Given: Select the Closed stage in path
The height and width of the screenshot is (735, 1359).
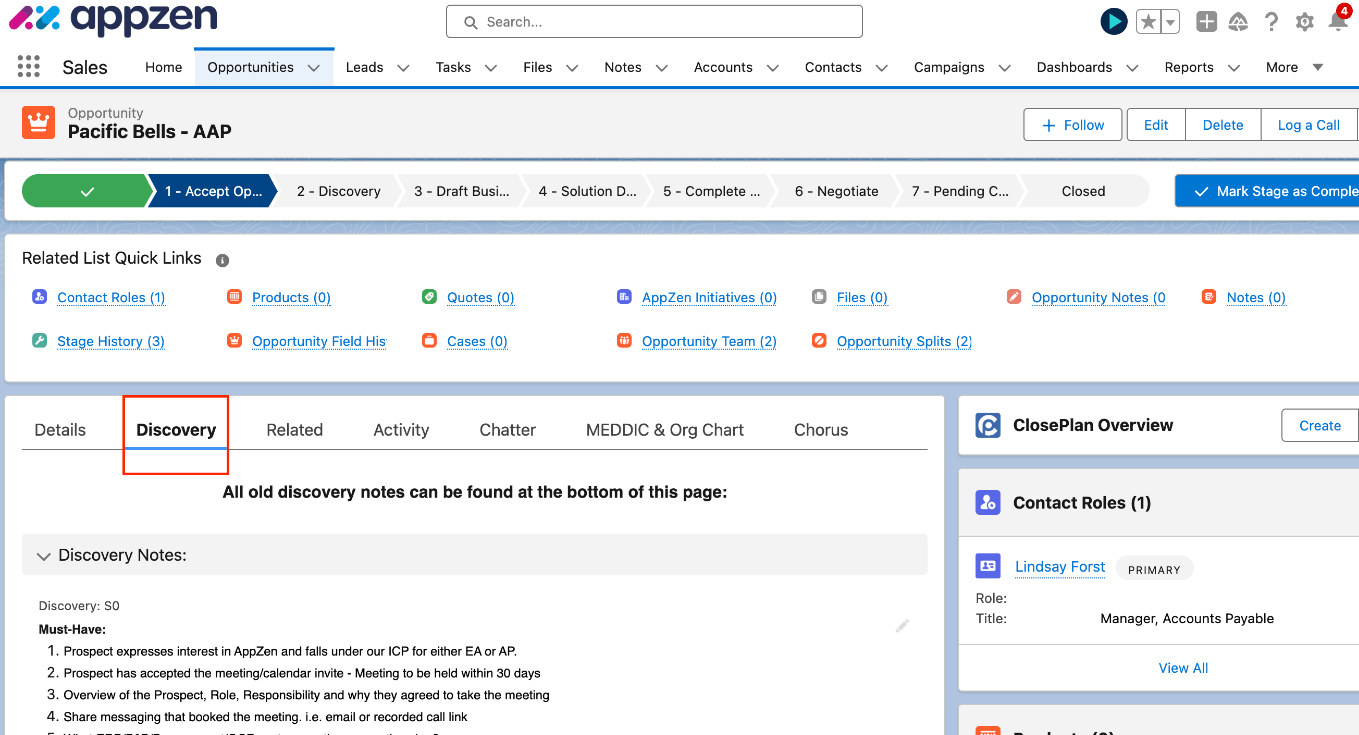Looking at the screenshot, I should 1084,191.
